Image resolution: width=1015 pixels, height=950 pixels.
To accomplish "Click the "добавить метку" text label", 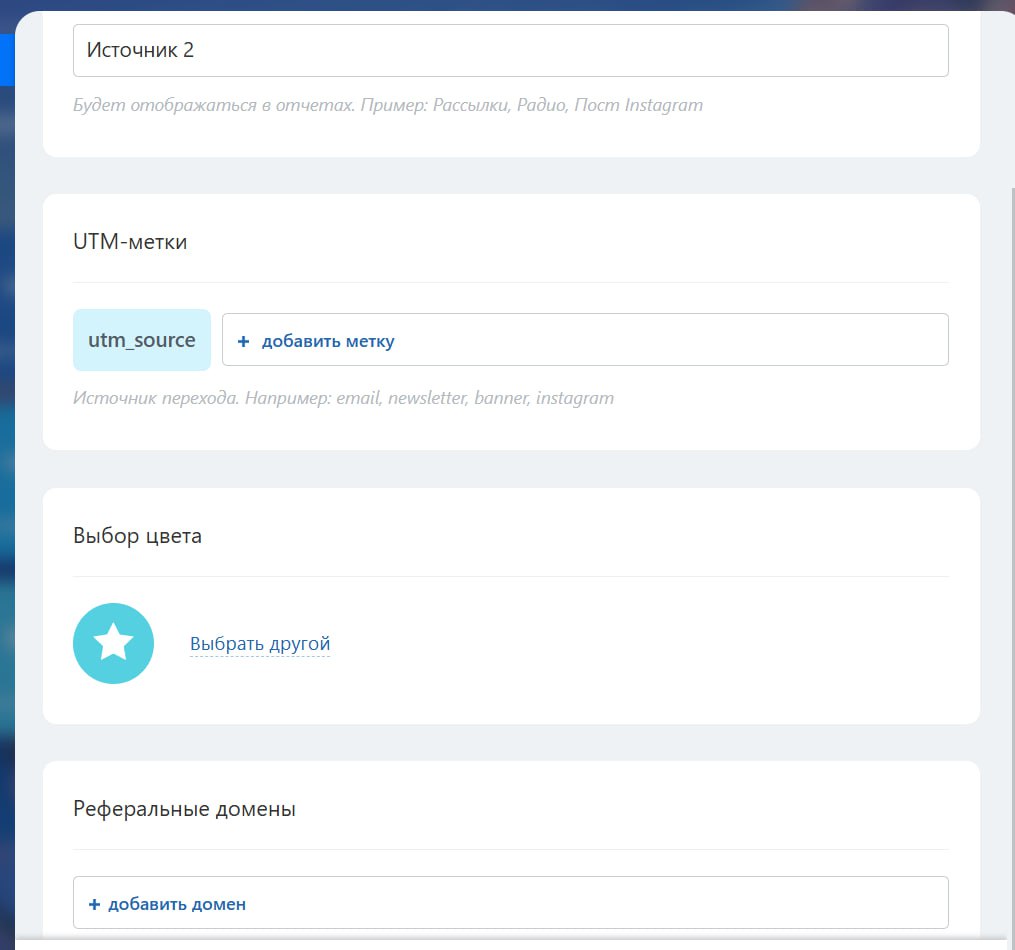I will 328,341.
